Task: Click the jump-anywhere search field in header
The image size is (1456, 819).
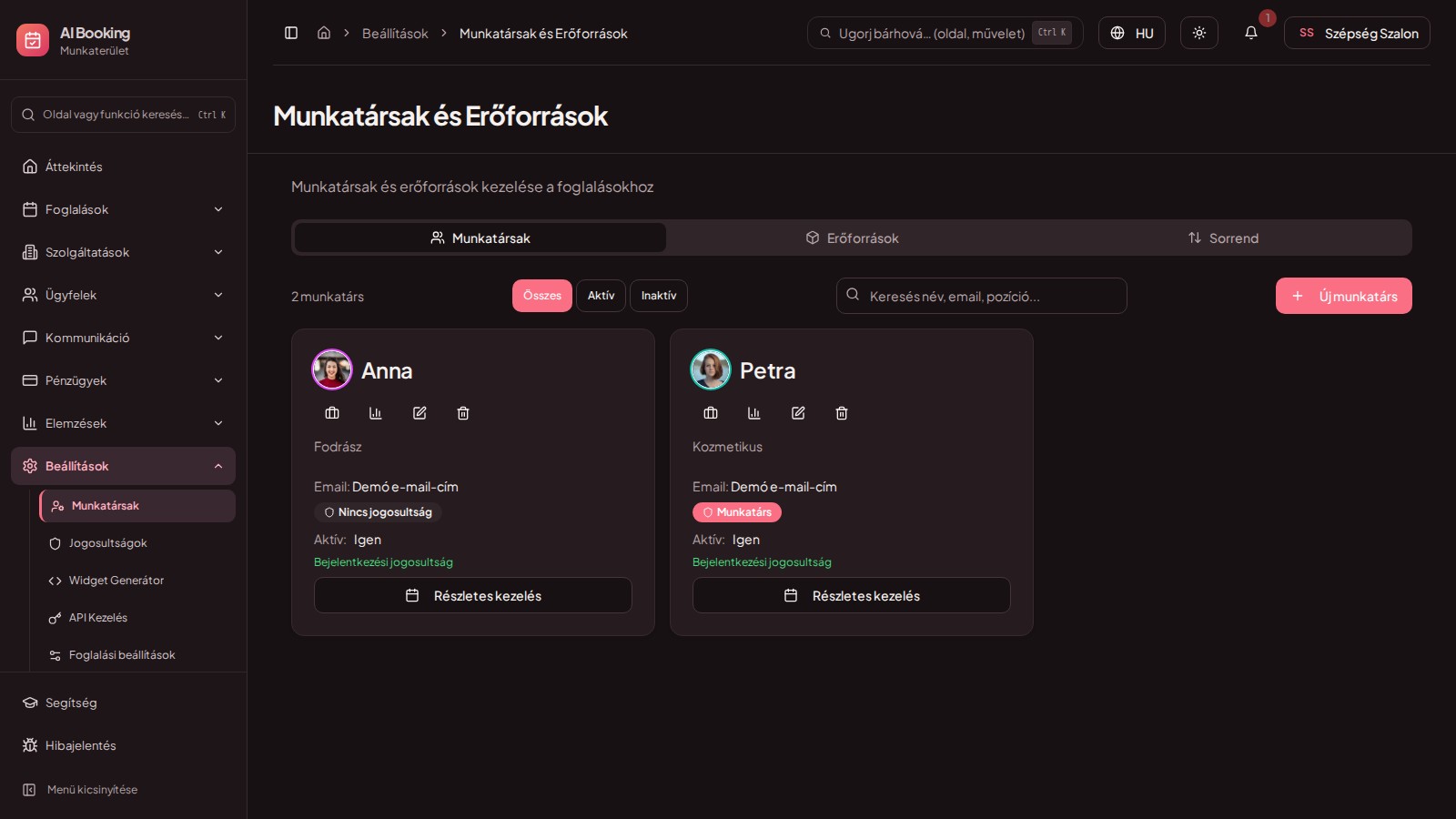Action: (x=945, y=33)
